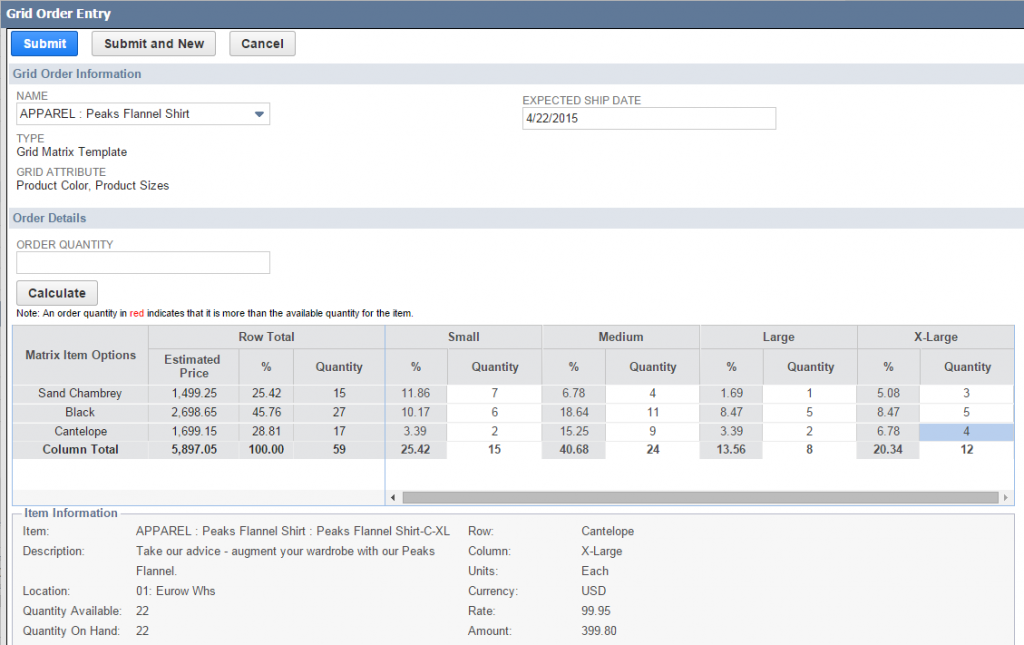This screenshot has height=645, width=1024.
Task: Click the Expected Ship Date field
Action: point(648,118)
